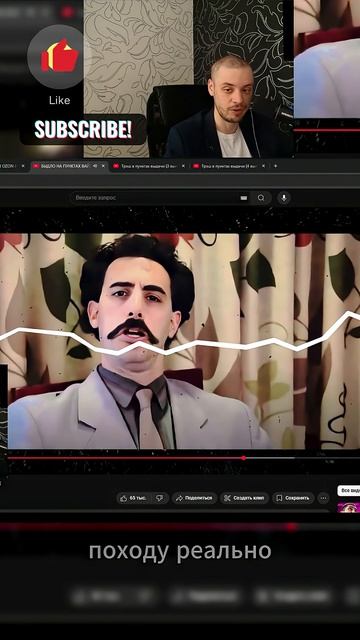Select the 'Все видео' chip on the right
The width and height of the screenshot is (360, 640).
(349, 490)
